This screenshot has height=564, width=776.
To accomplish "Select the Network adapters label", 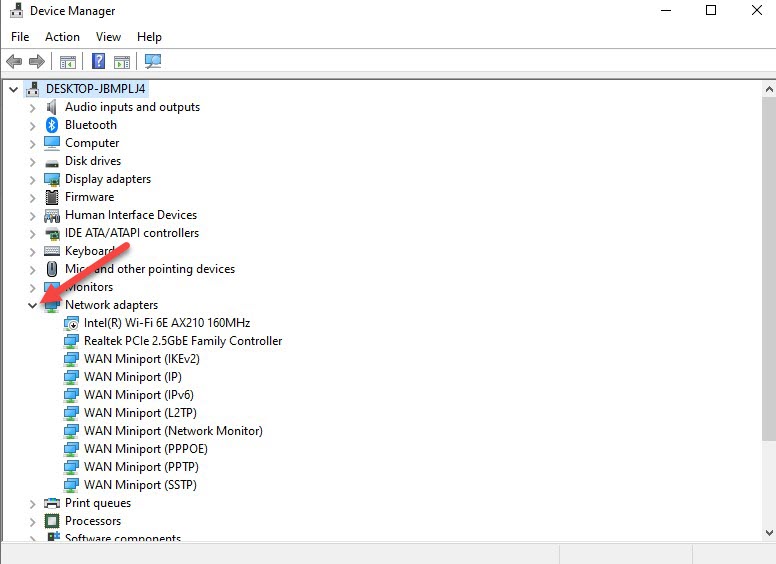I will coord(112,305).
